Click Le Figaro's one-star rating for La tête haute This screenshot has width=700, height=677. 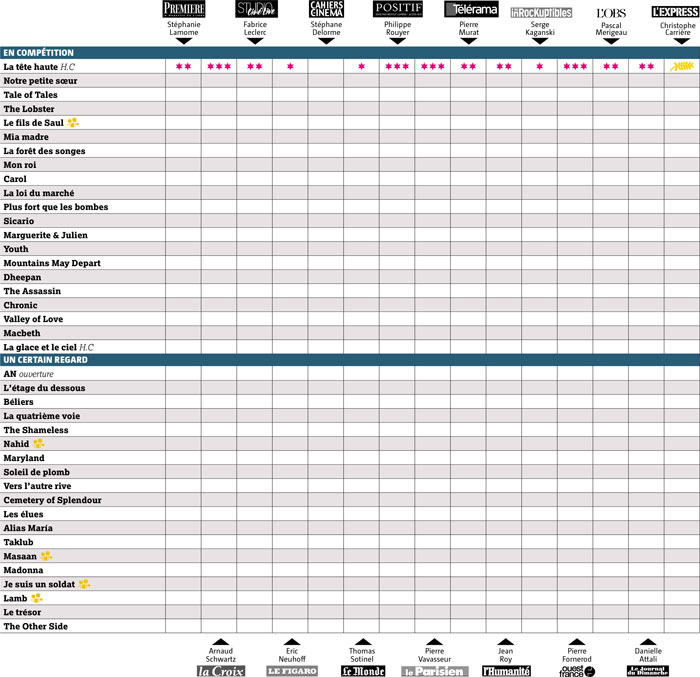[290, 67]
